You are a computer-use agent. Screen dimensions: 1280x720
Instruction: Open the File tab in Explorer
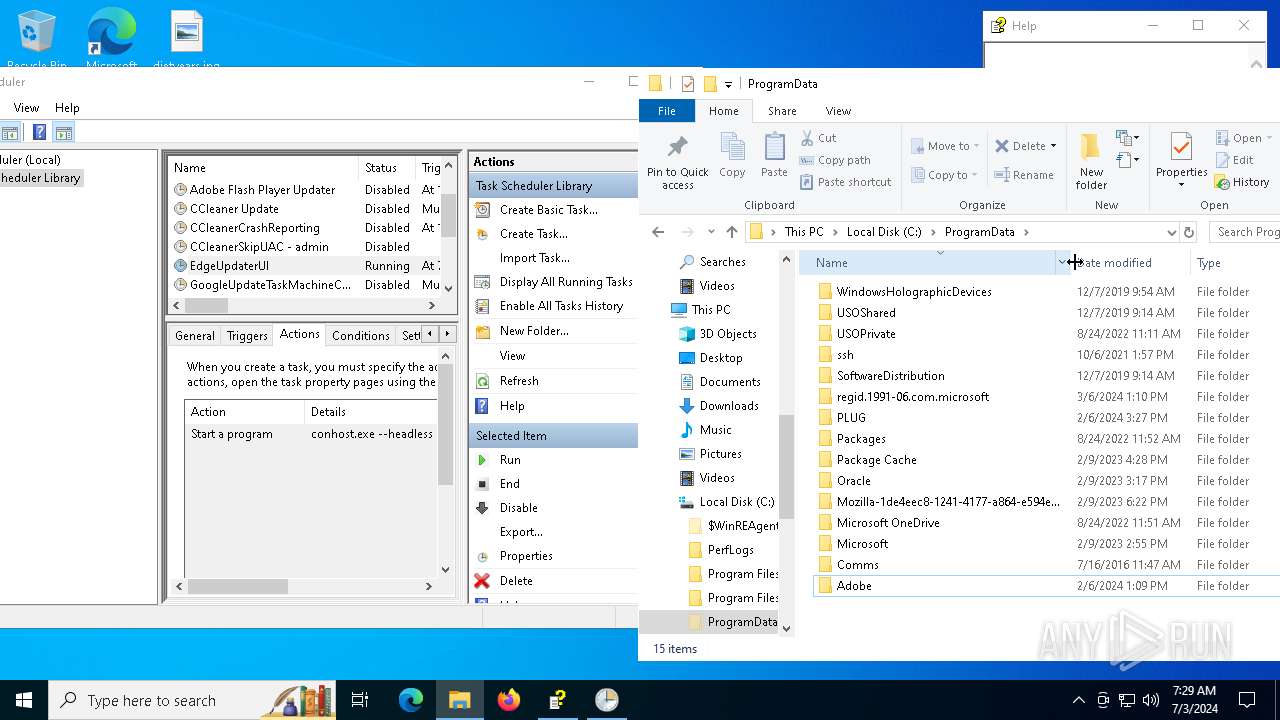[666, 111]
